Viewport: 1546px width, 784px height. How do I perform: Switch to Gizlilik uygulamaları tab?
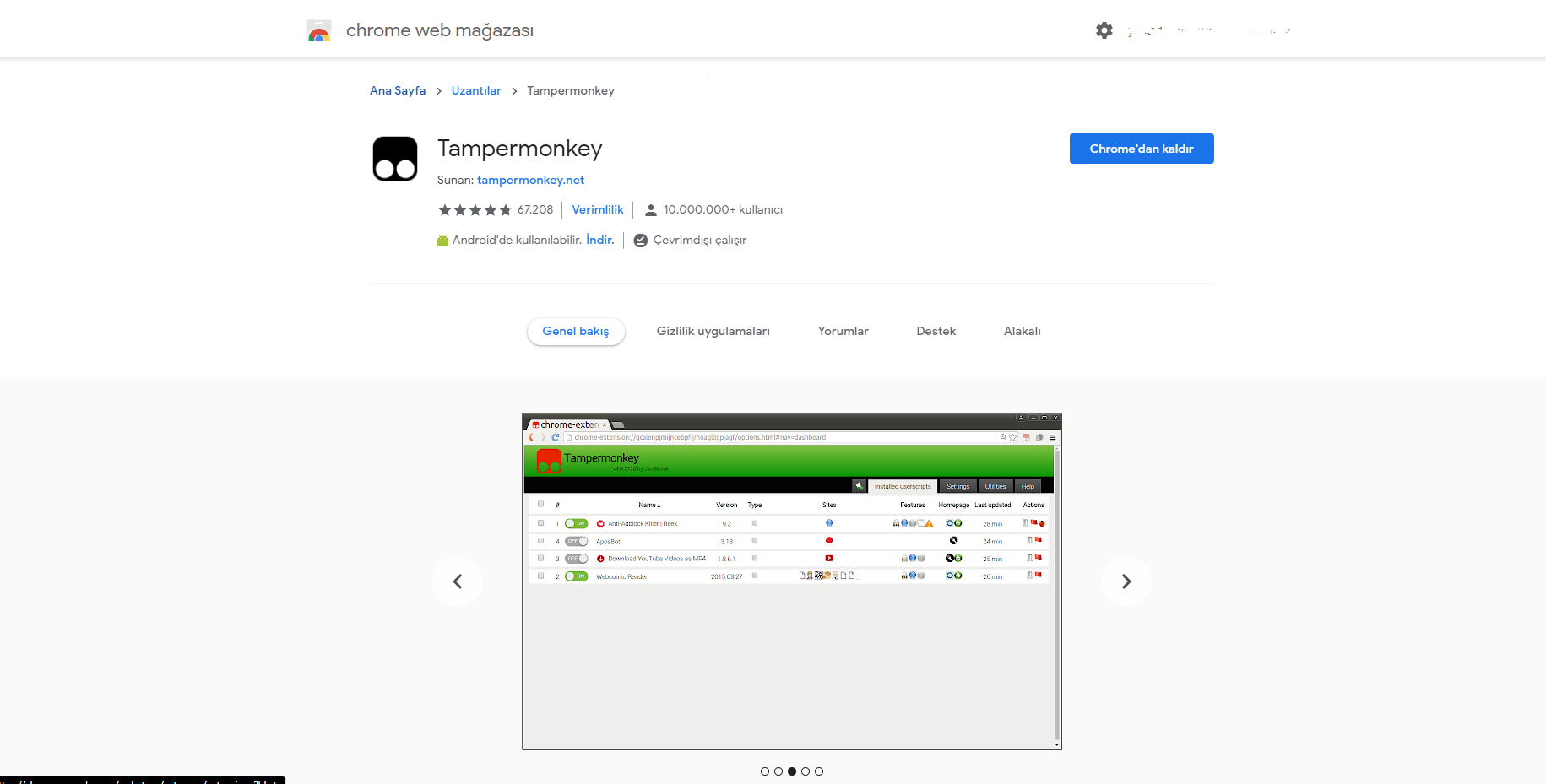pos(713,332)
